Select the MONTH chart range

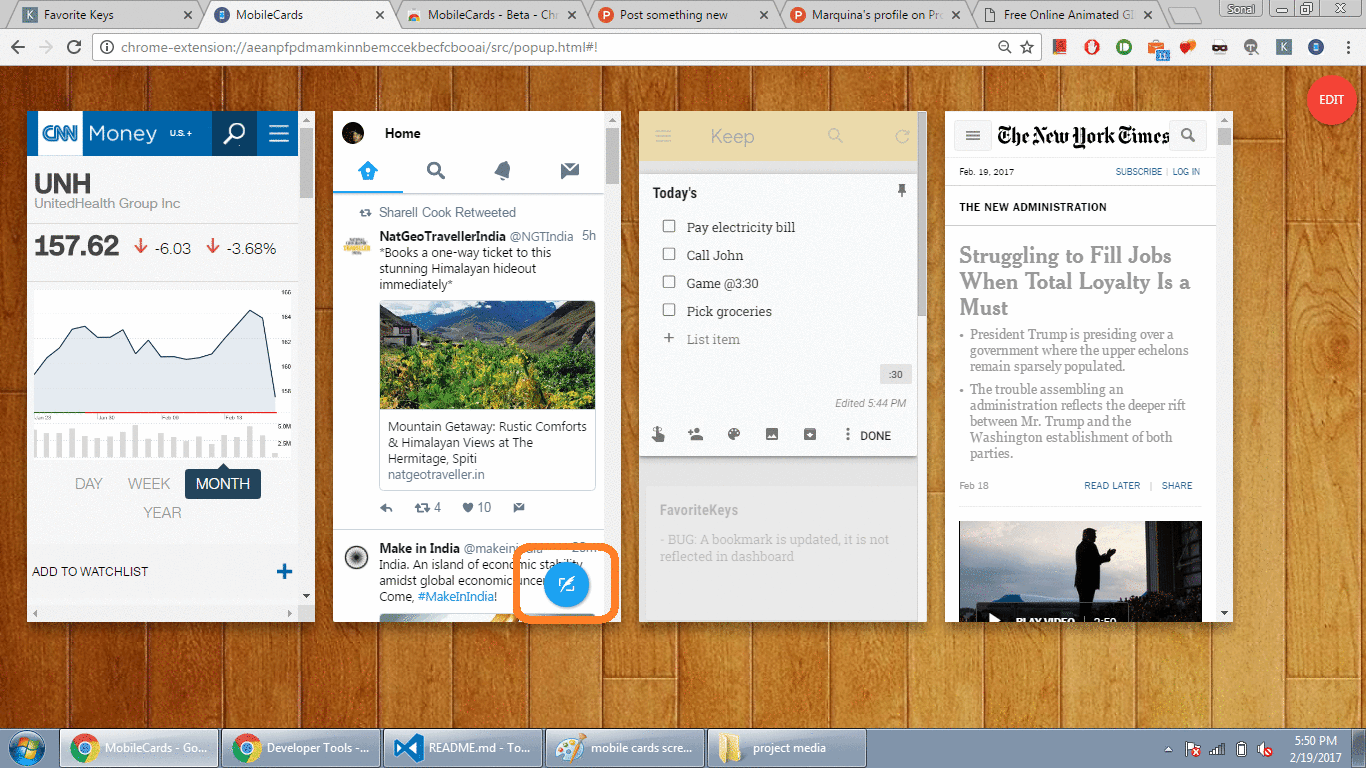[223, 484]
